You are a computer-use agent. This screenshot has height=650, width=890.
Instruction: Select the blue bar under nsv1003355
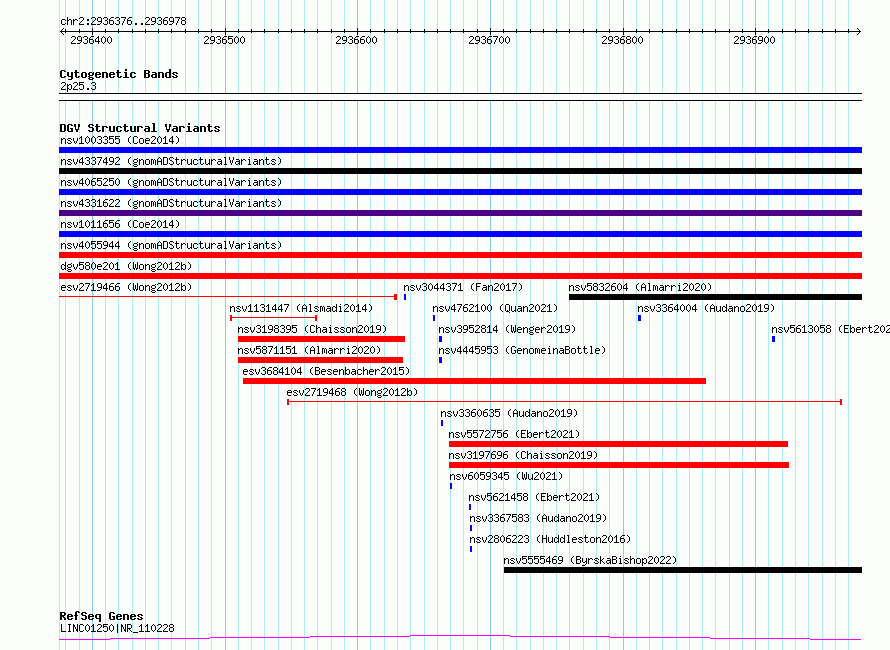point(460,150)
